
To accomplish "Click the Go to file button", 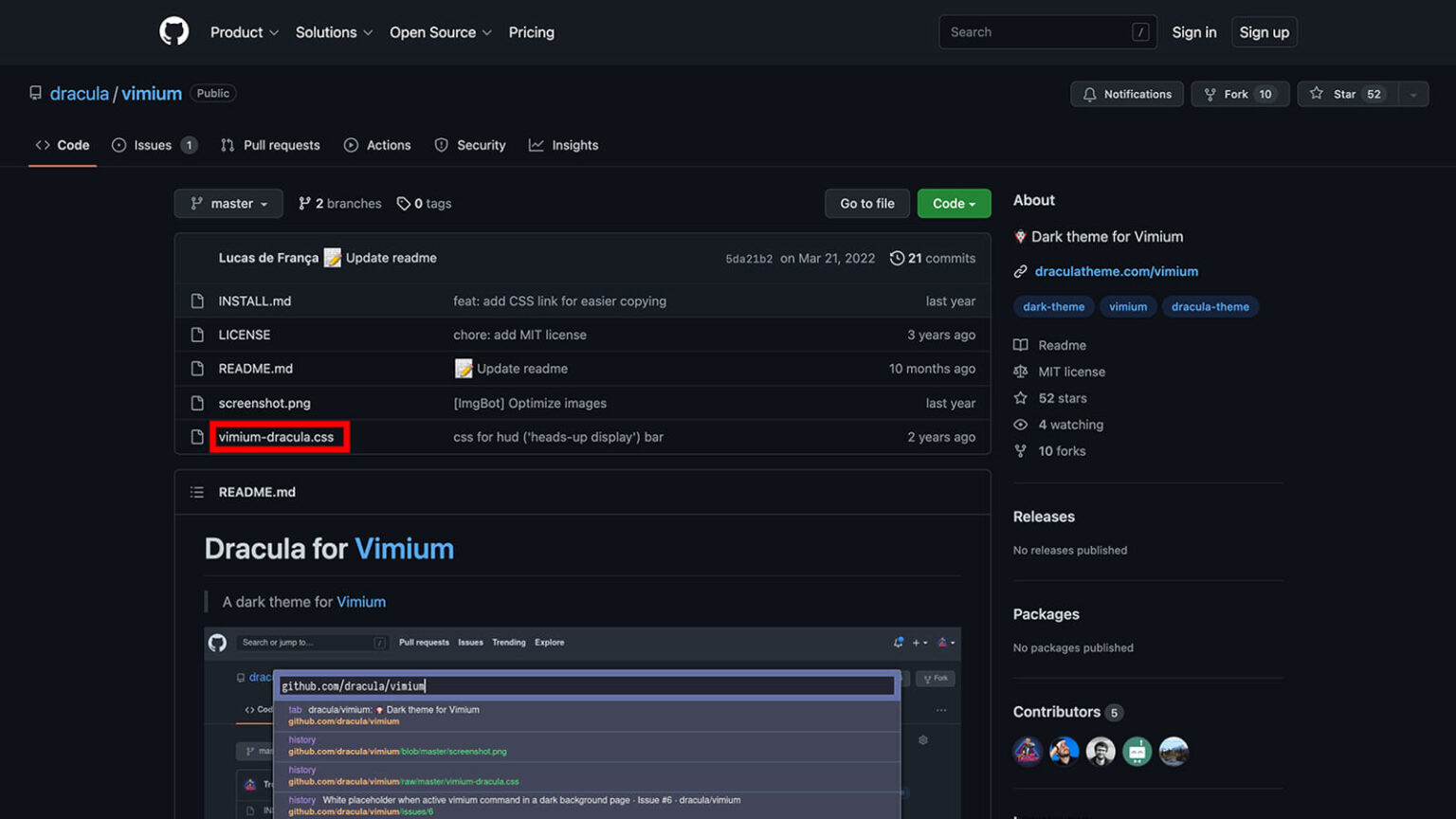I will point(866,203).
